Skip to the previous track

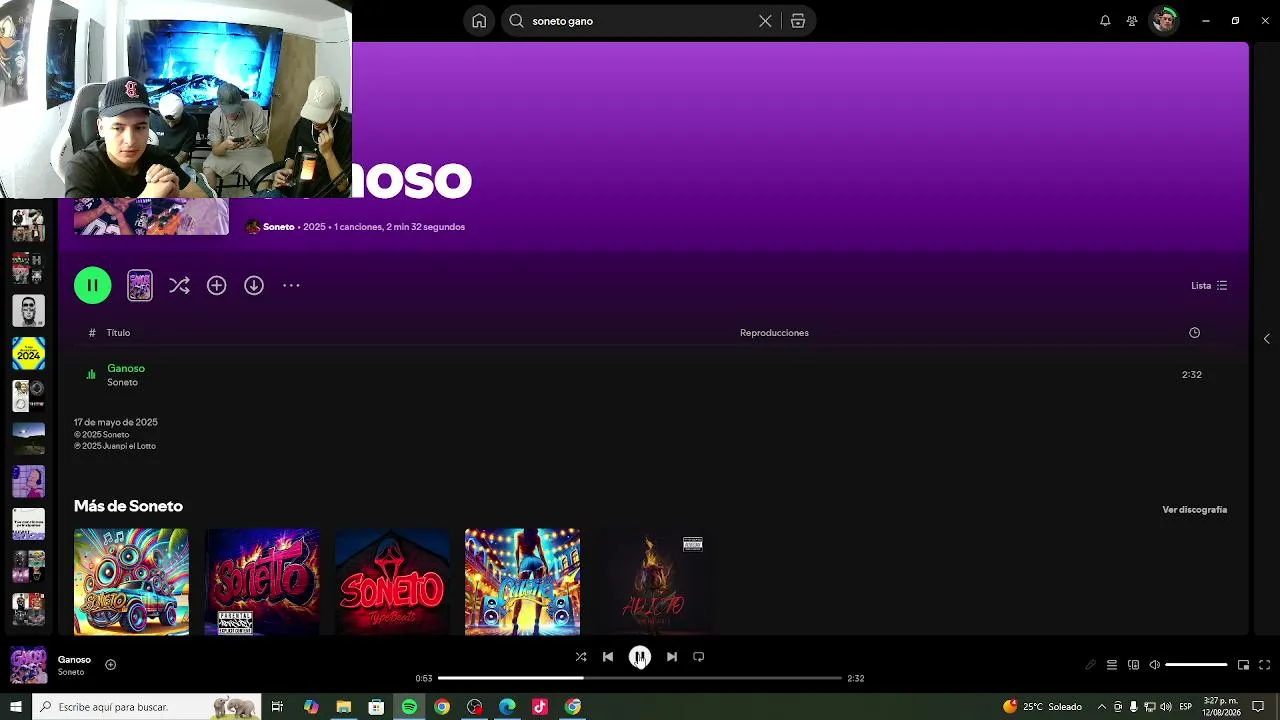(608, 657)
